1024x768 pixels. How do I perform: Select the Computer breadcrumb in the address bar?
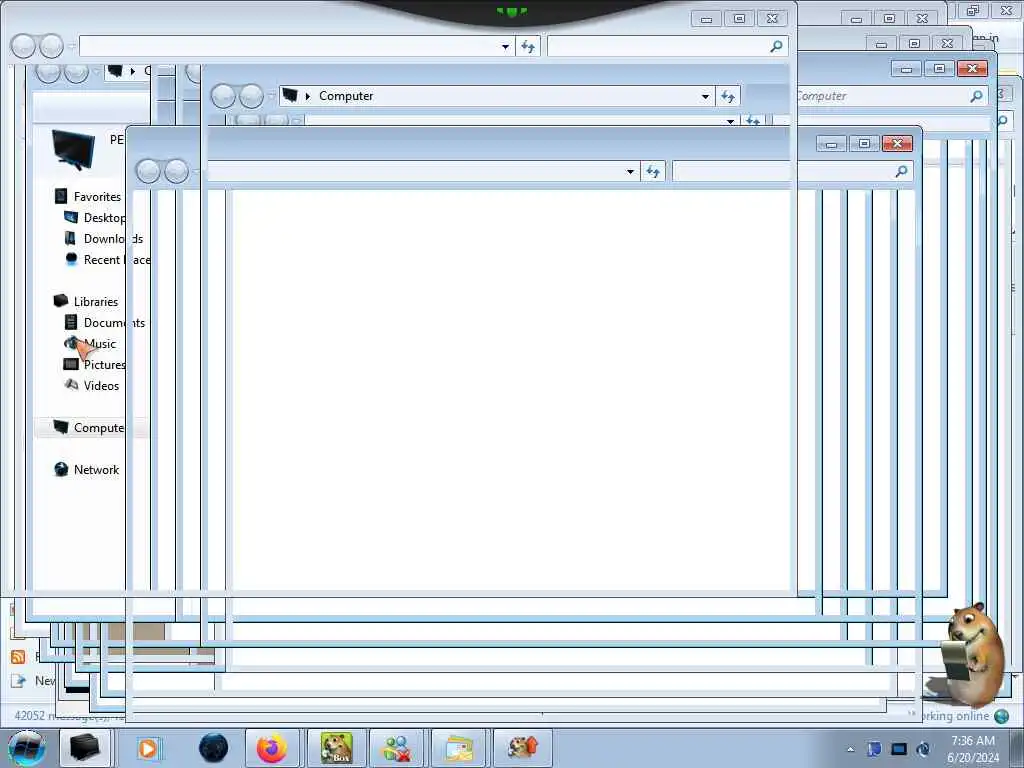click(345, 96)
